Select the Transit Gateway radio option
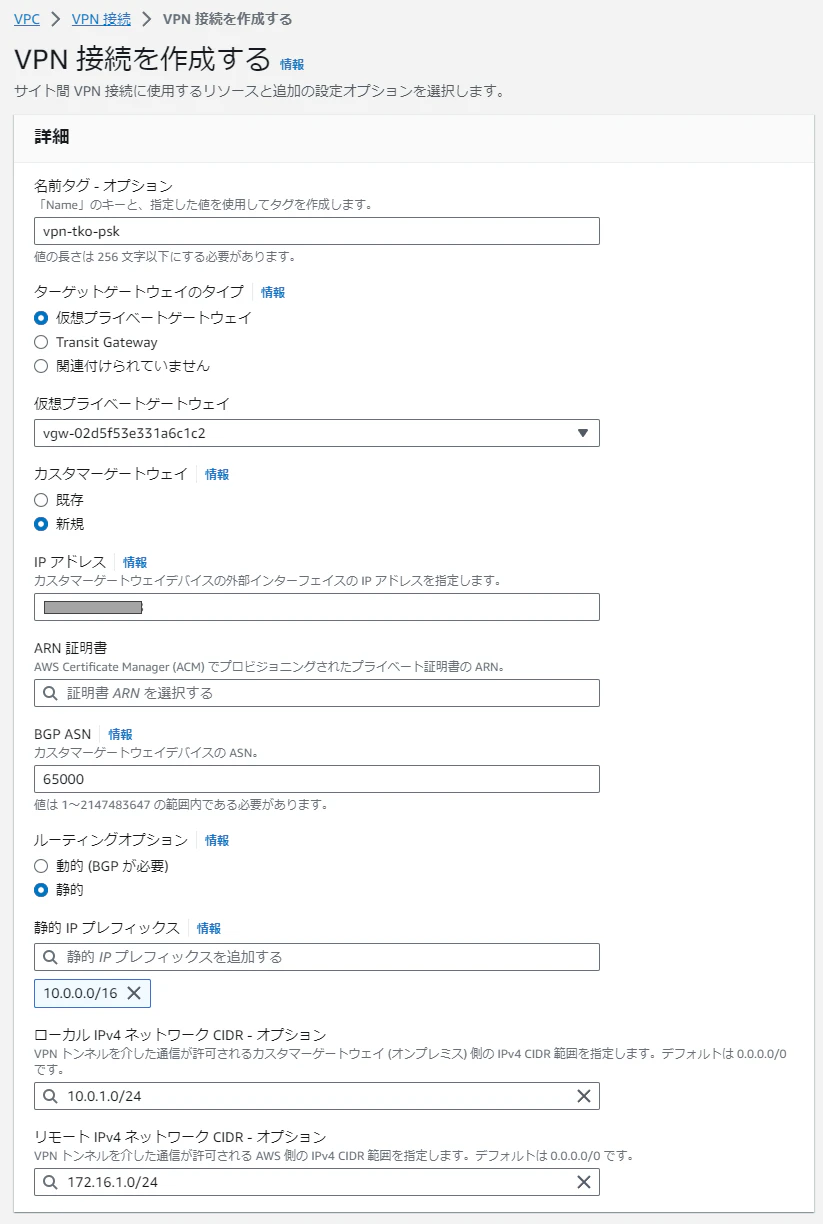The width and height of the screenshot is (823, 1224). (x=41, y=342)
